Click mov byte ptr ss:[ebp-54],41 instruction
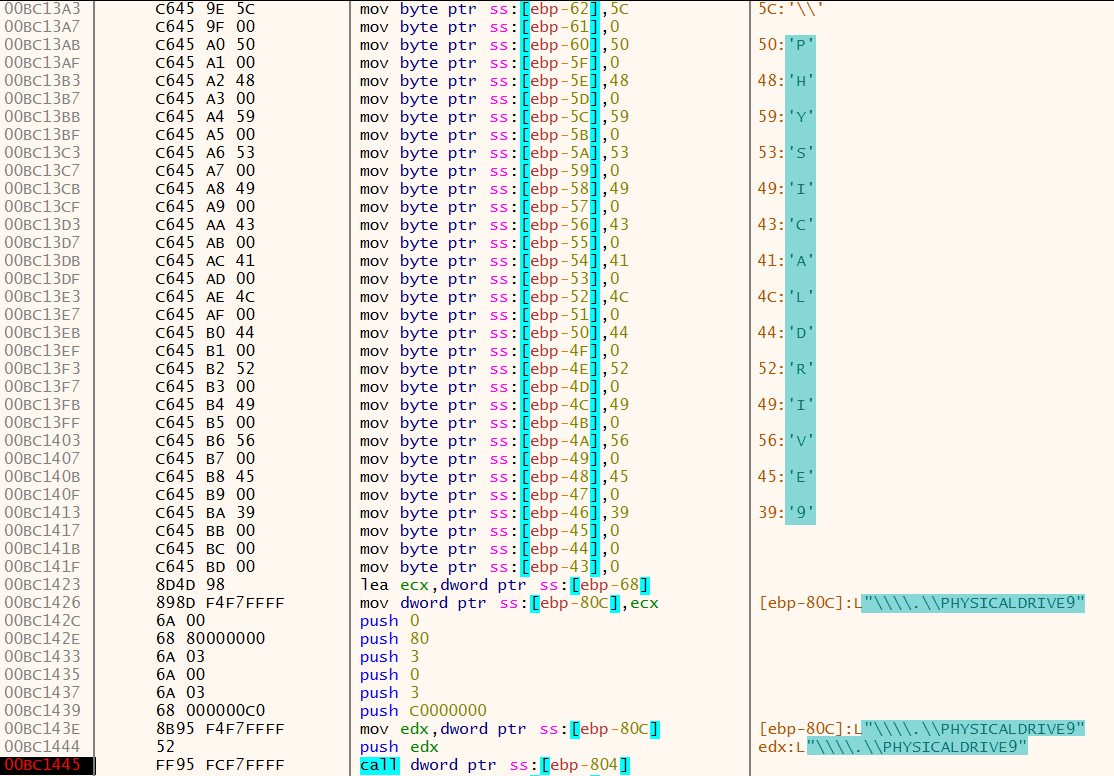 [x=494, y=261]
